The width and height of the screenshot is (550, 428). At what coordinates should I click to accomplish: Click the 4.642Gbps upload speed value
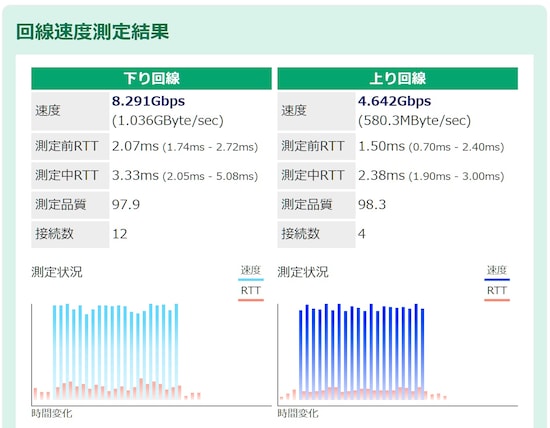(x=395, y=101)
